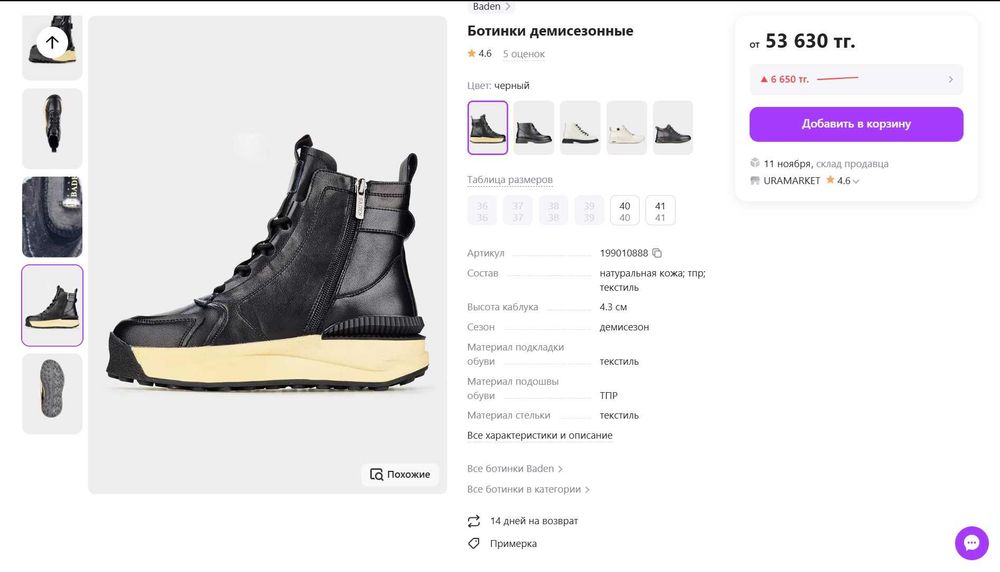Open the Baden brand breadcrumb
Viewport: 1000px width, 572px height.
point(488,6)
